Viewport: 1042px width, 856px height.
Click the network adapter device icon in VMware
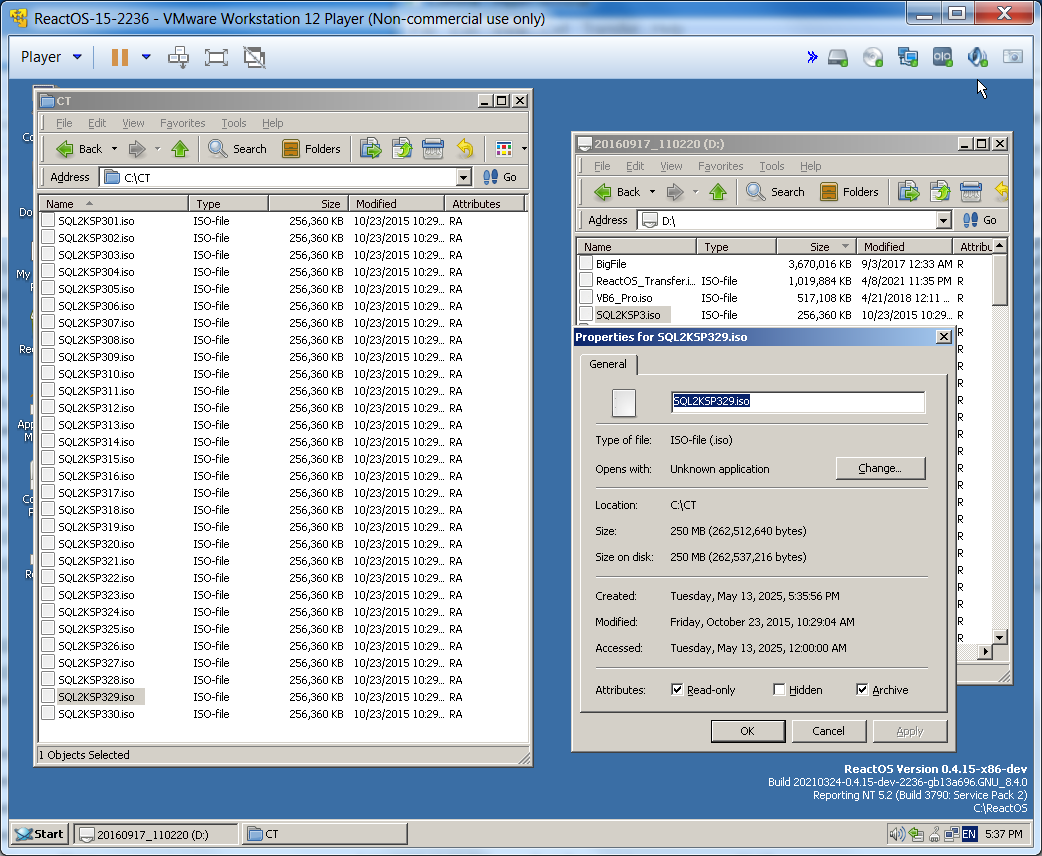point(908,58)
